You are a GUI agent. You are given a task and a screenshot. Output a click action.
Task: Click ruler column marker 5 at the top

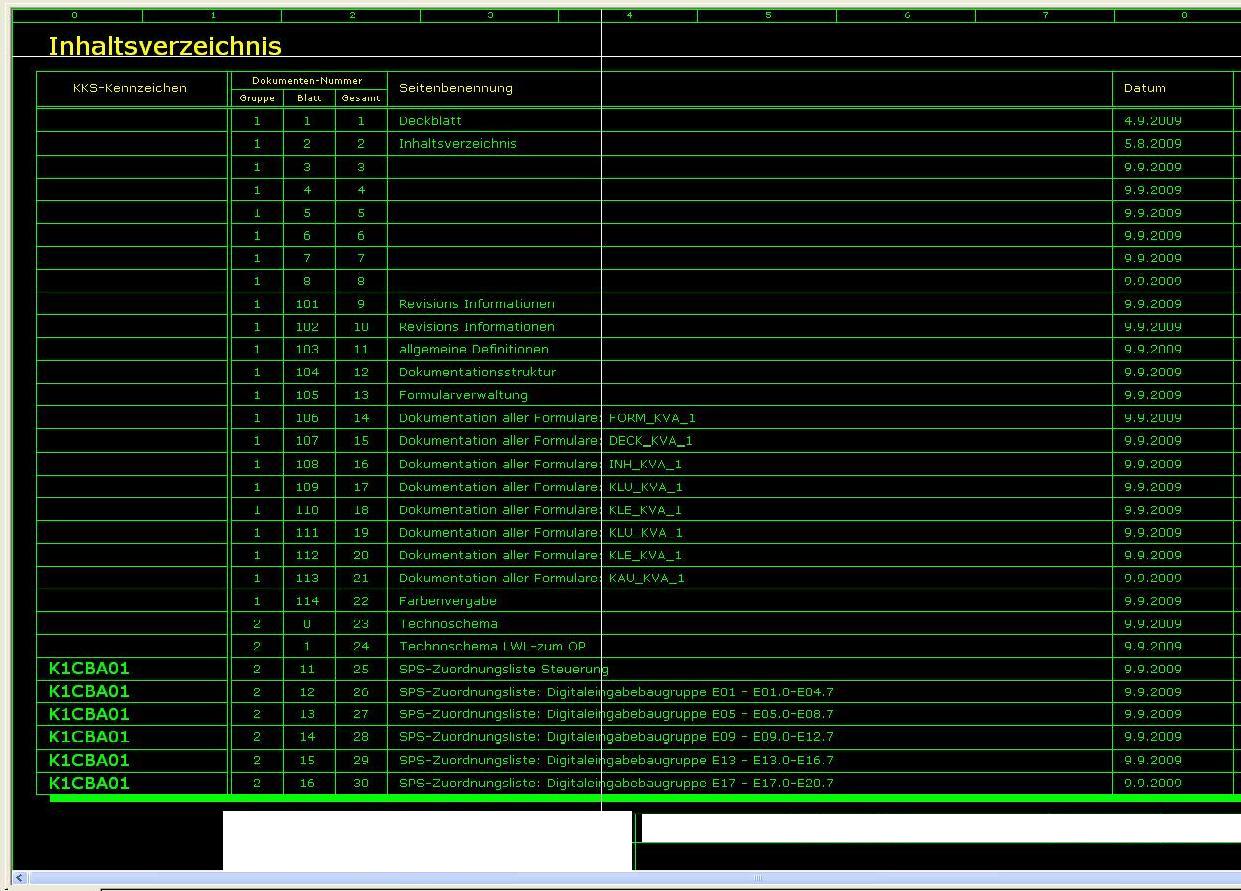coord(768,15)
